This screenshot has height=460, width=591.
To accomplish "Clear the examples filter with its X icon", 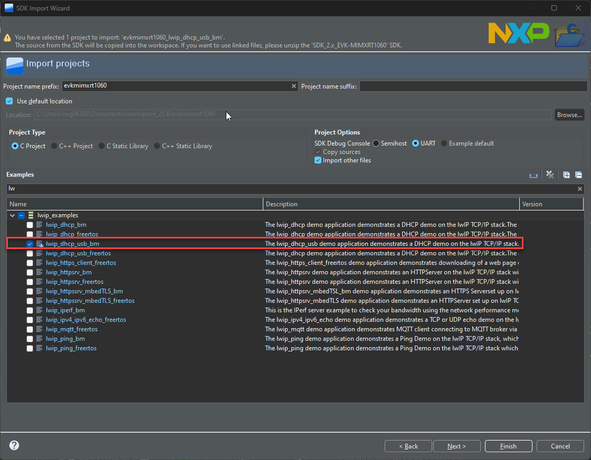I will pyautogui.click(x=580, y=189).
